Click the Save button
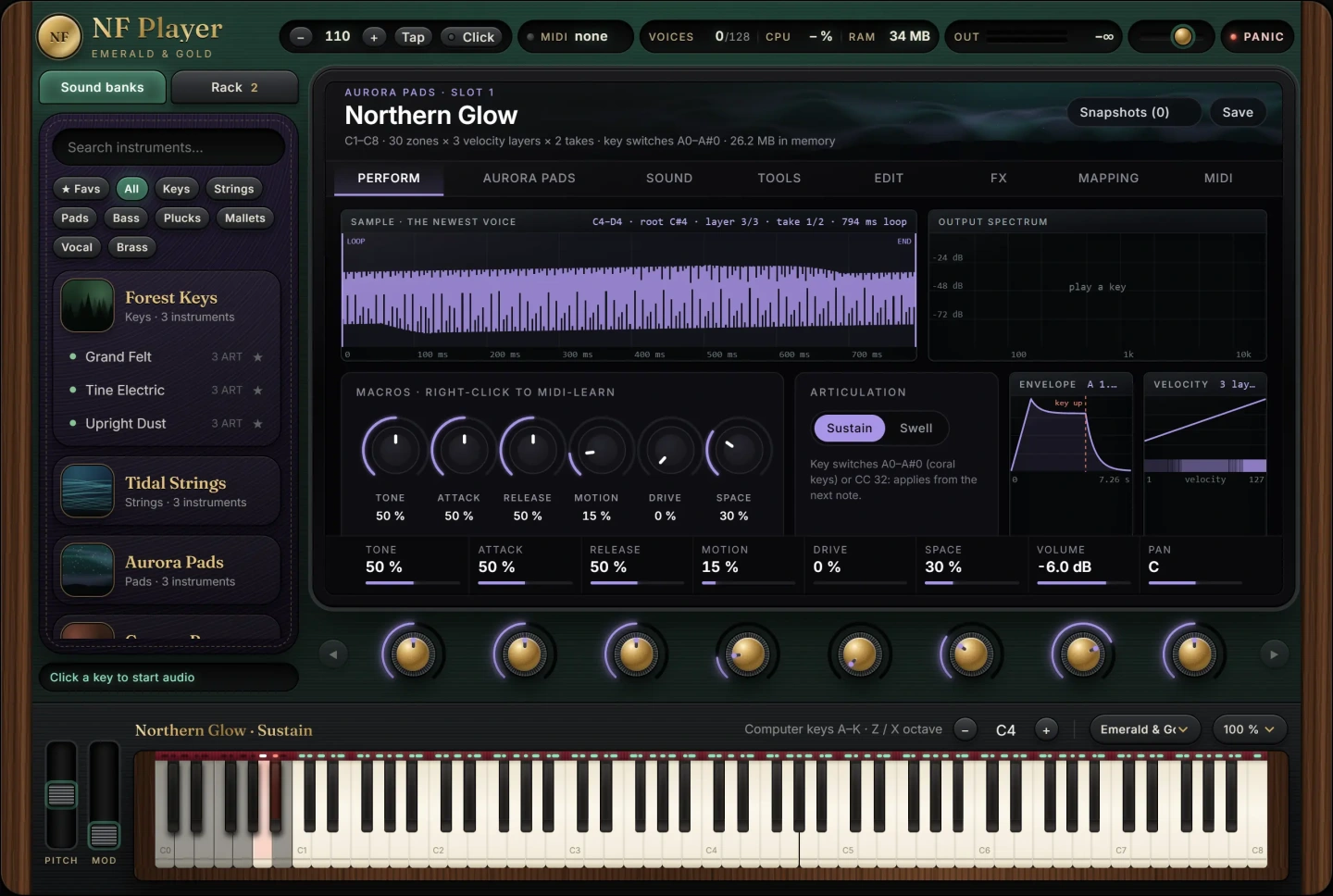 tap(1238, 112)
